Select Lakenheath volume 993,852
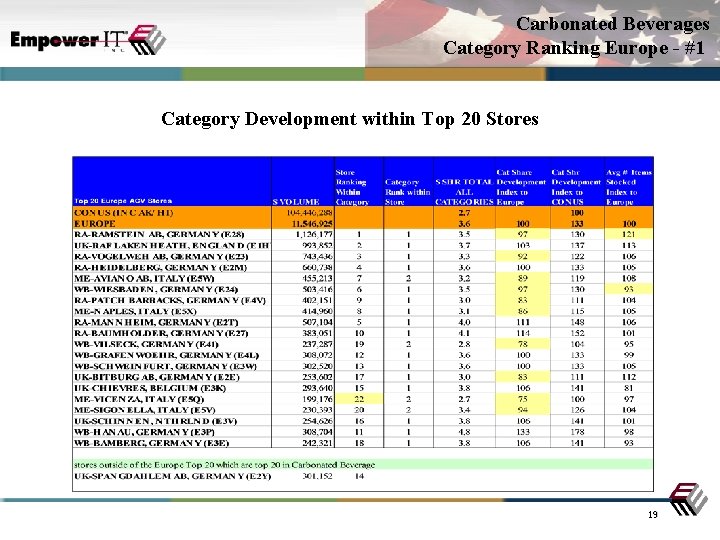Screen dimensions: 720x540 (318, 246)
